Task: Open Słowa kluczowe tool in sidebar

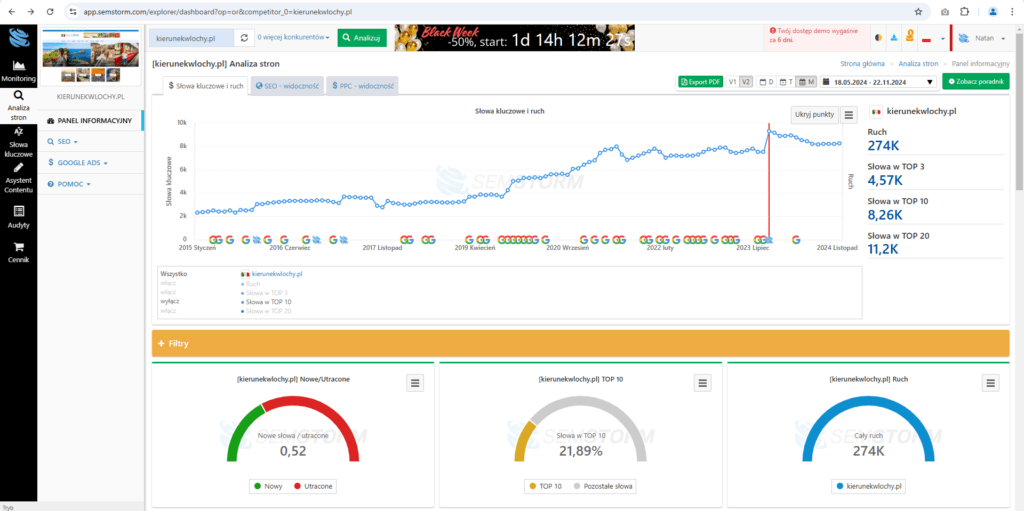Action: pyautogui.click(x=18, y=142)
